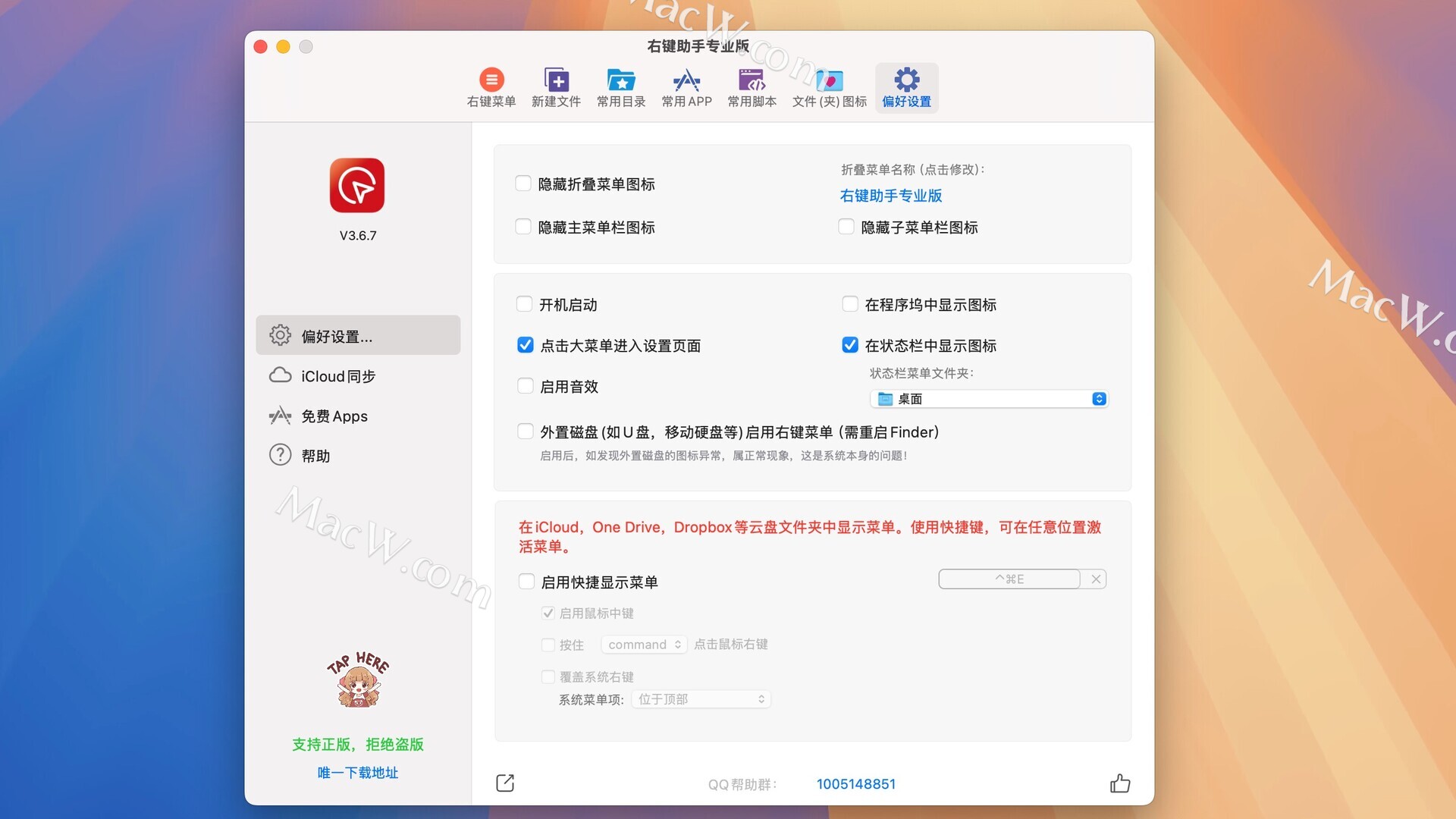Open the command modifier key dropdown

(x=644, y=645)
